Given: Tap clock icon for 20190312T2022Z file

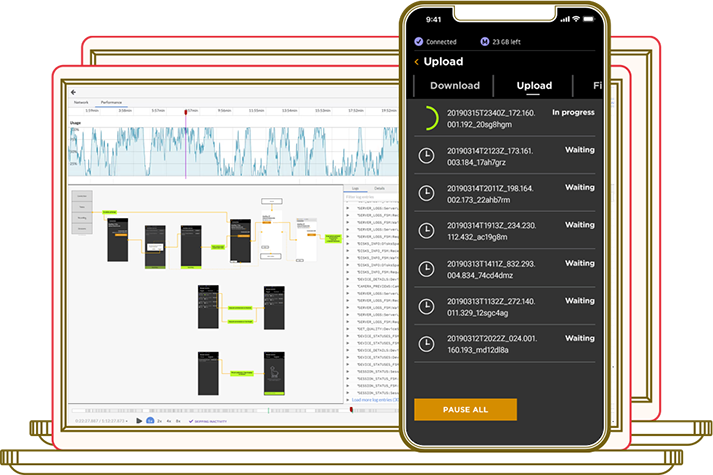Looking at the screenshot, I should (x=426, y=344).
